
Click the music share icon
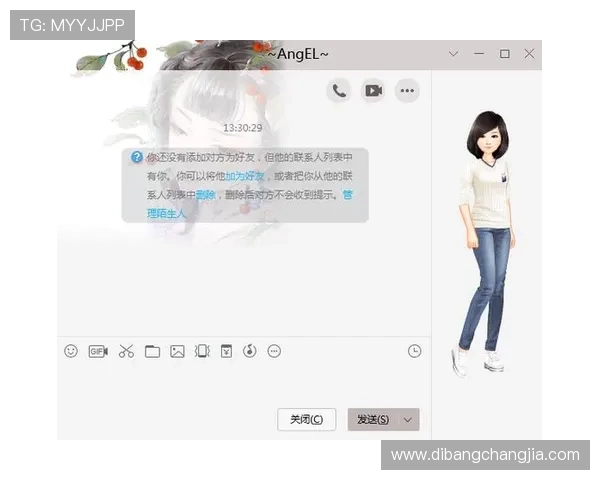tap(250, 351)
